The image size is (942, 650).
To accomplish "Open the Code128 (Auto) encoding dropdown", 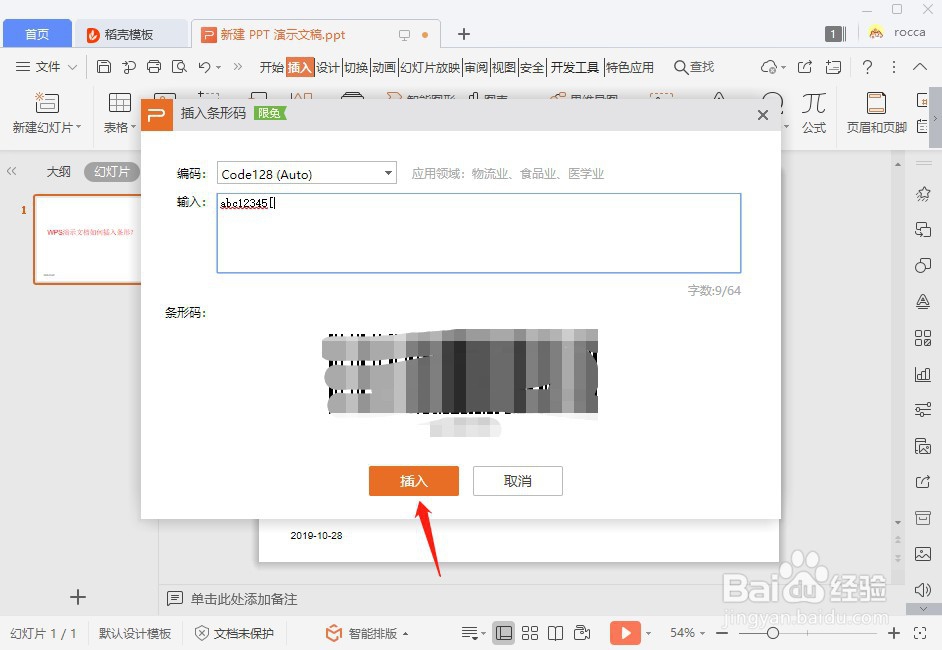I will (x=306, y=174).
